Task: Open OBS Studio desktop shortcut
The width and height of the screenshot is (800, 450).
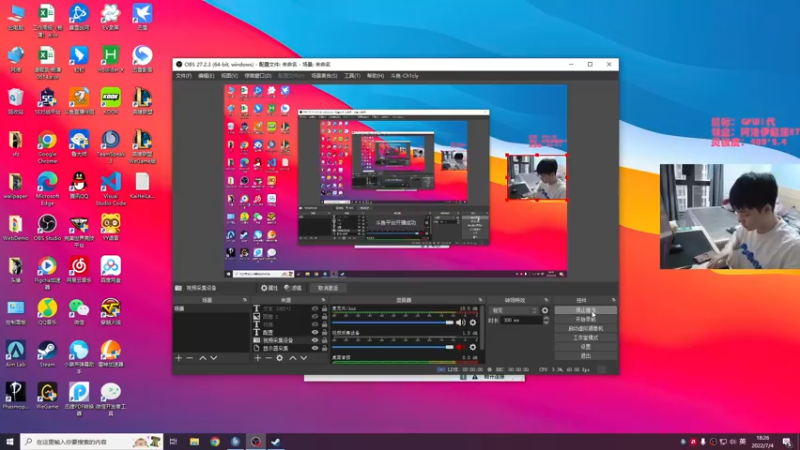Action: (x=47, y=228)
